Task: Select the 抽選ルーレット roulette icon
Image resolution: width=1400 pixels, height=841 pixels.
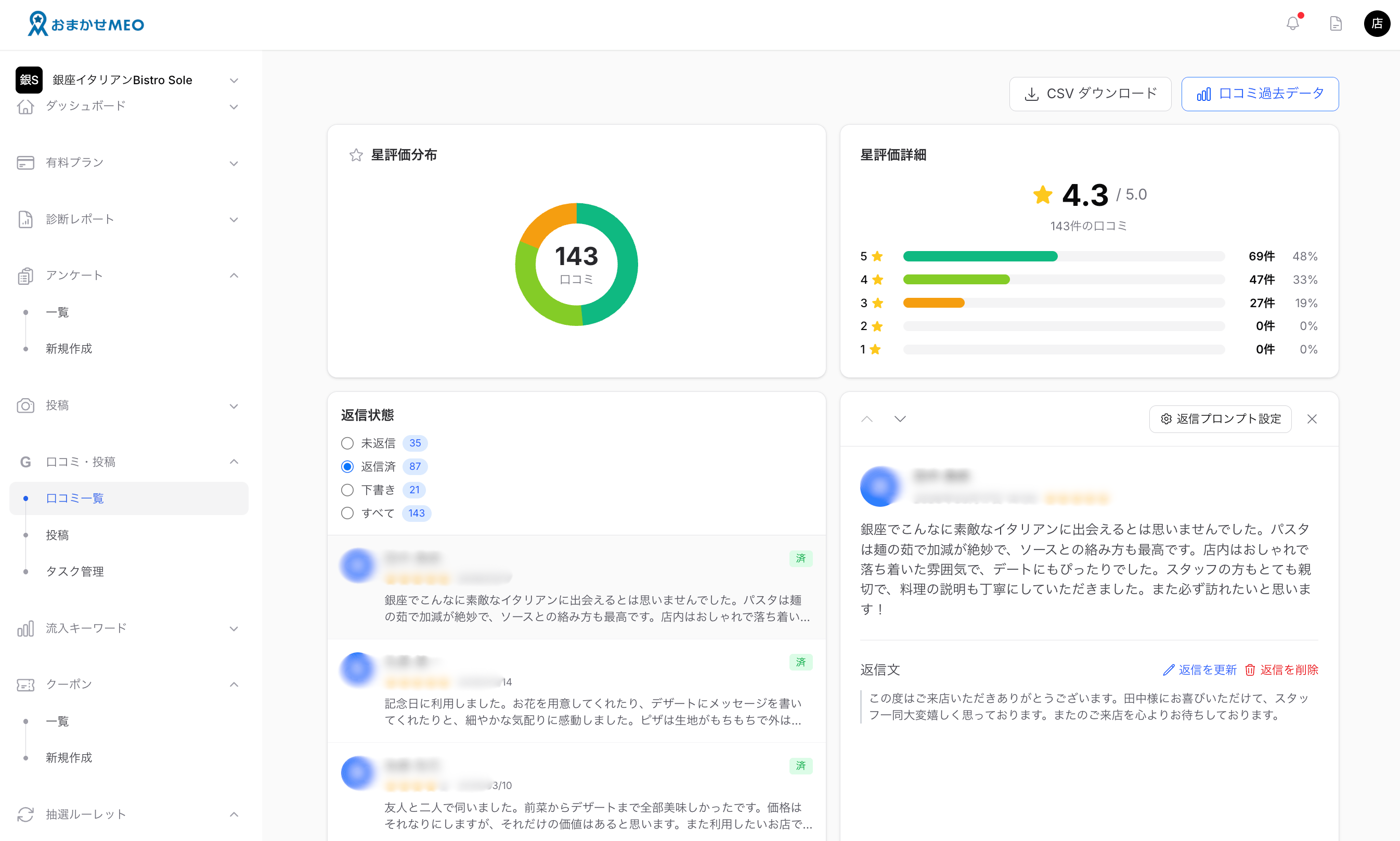Action: point(25,814)
